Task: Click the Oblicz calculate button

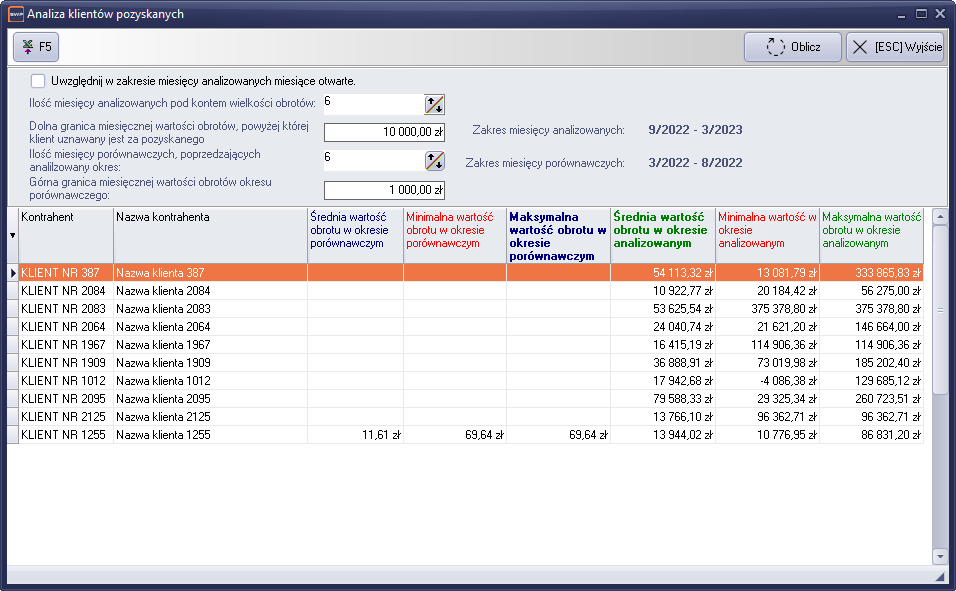Action: coord(792,47)
